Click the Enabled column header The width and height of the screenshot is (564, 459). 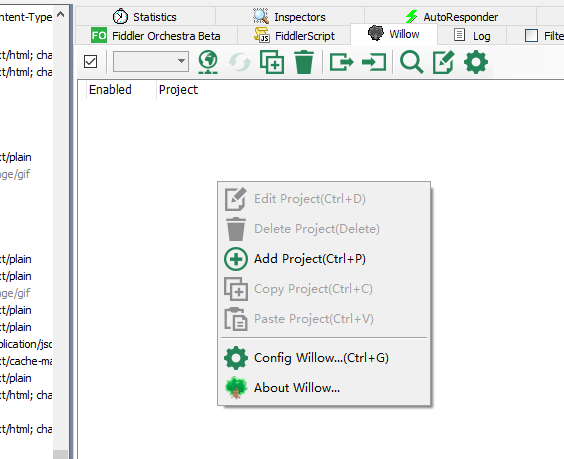(x=121, y=90)
